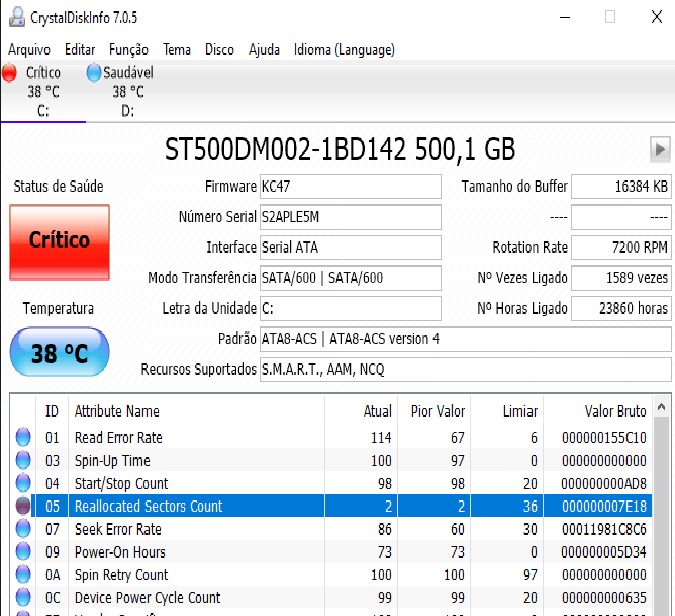This screenshot has height=616, width=675.
Task: Click the Número Serial field S2APLE5M
Action: 350,217
